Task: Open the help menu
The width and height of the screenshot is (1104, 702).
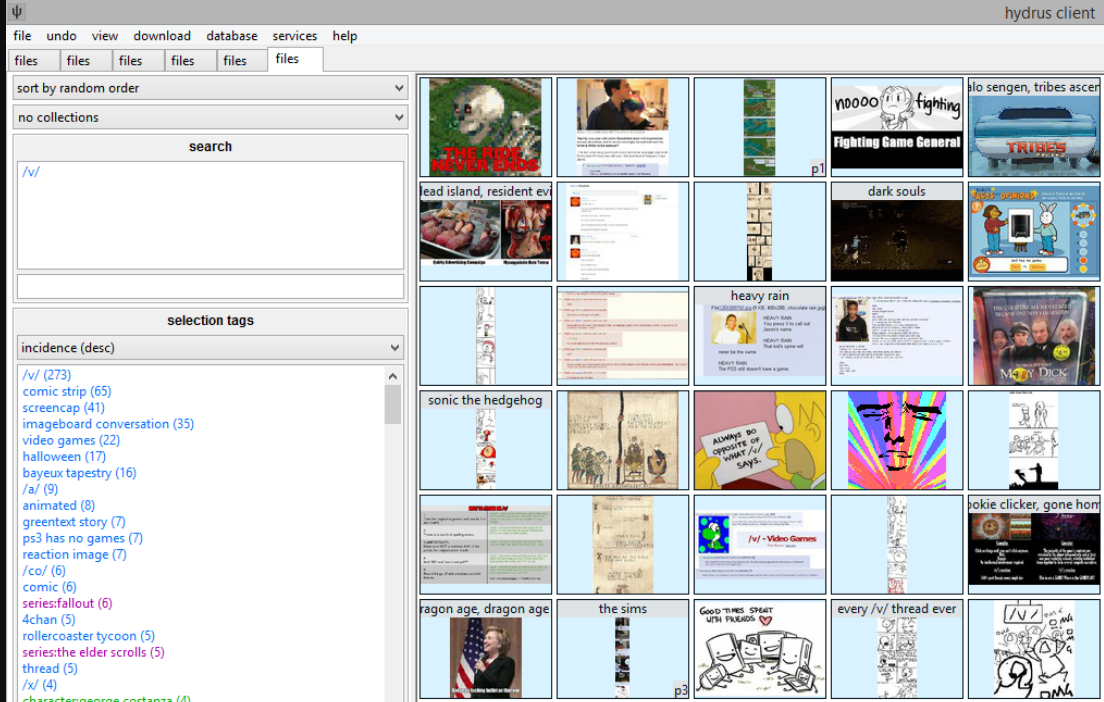Action: (x=345, y=35)
